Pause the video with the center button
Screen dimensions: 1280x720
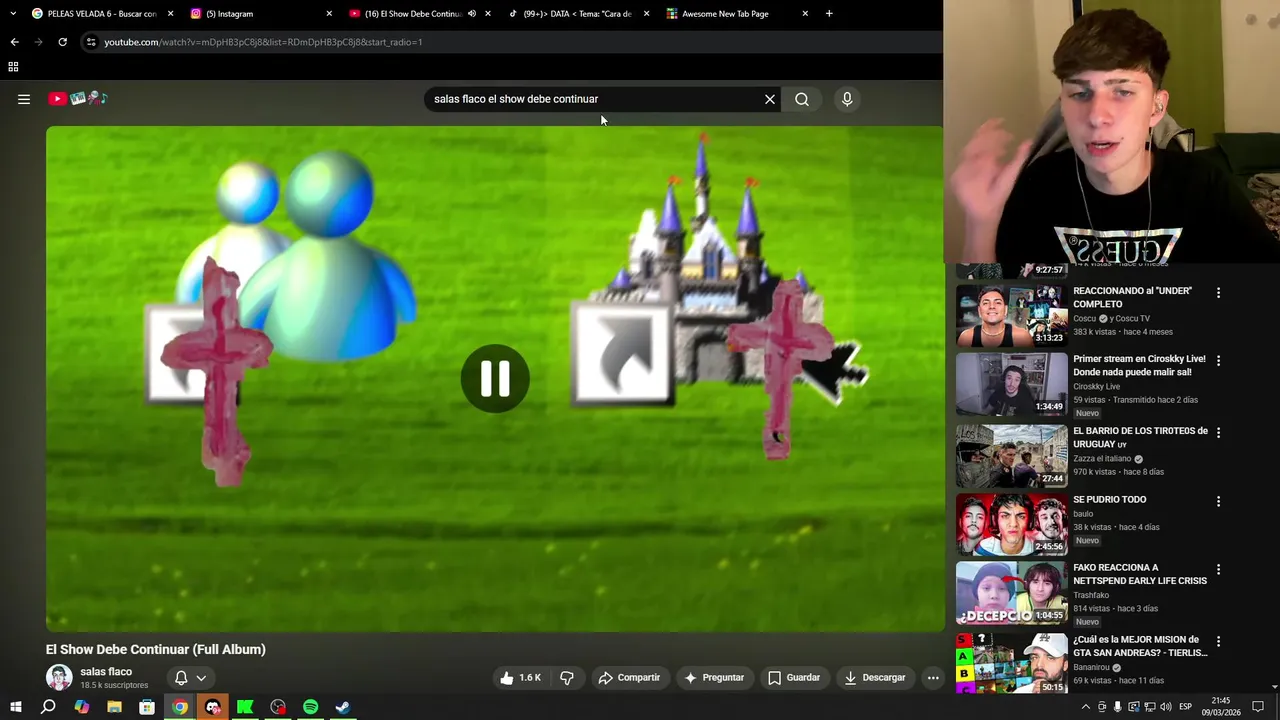tap(495, 379)
